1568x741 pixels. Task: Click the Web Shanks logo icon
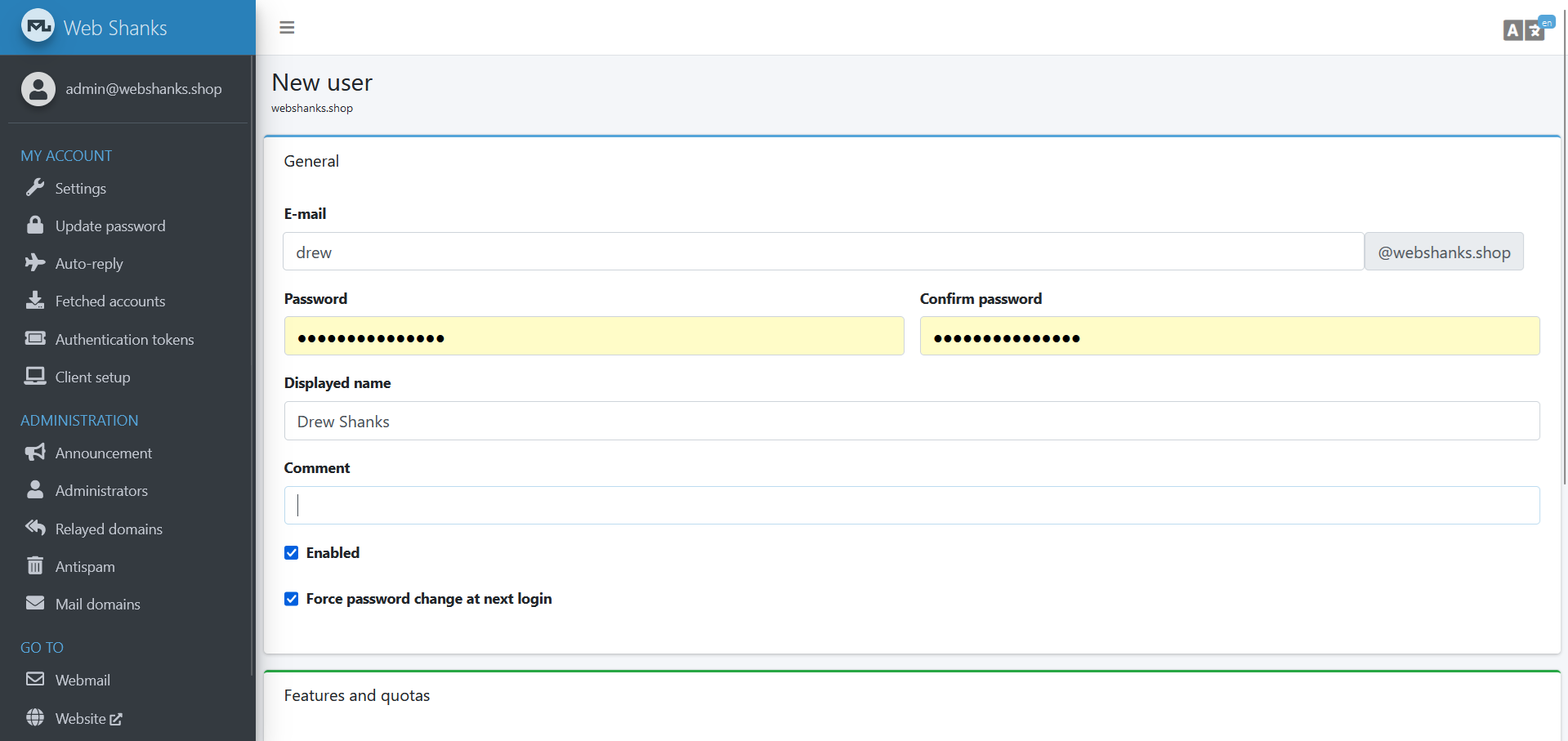(38, 26)
